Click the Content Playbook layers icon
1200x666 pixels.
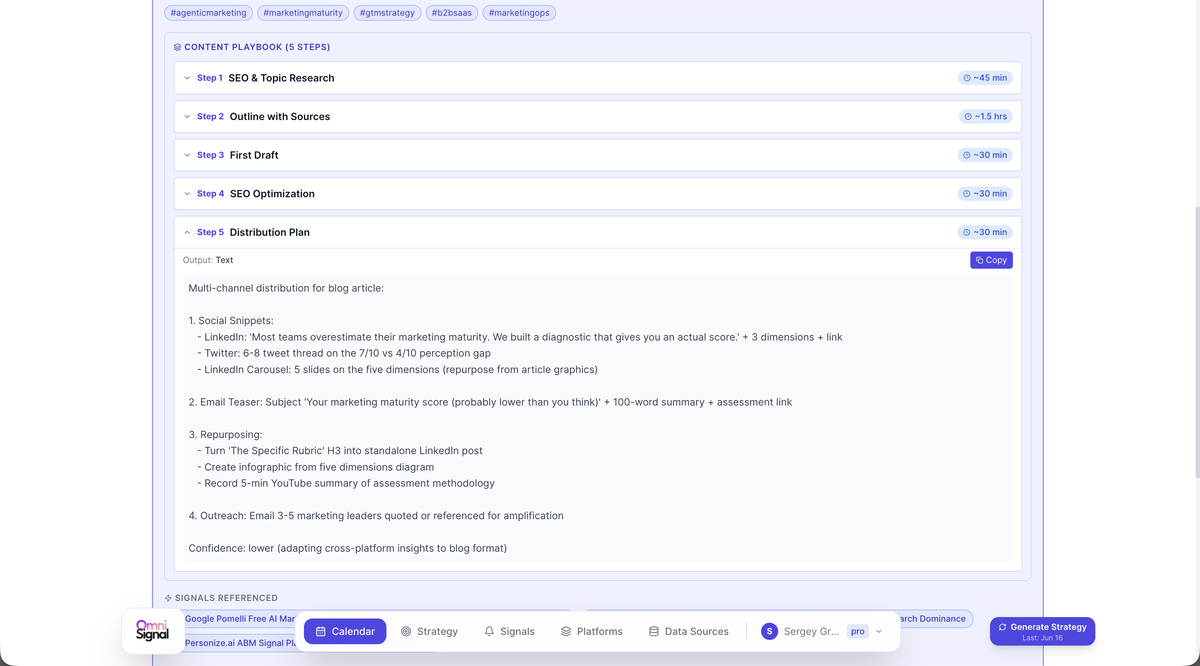coord(177,47)
